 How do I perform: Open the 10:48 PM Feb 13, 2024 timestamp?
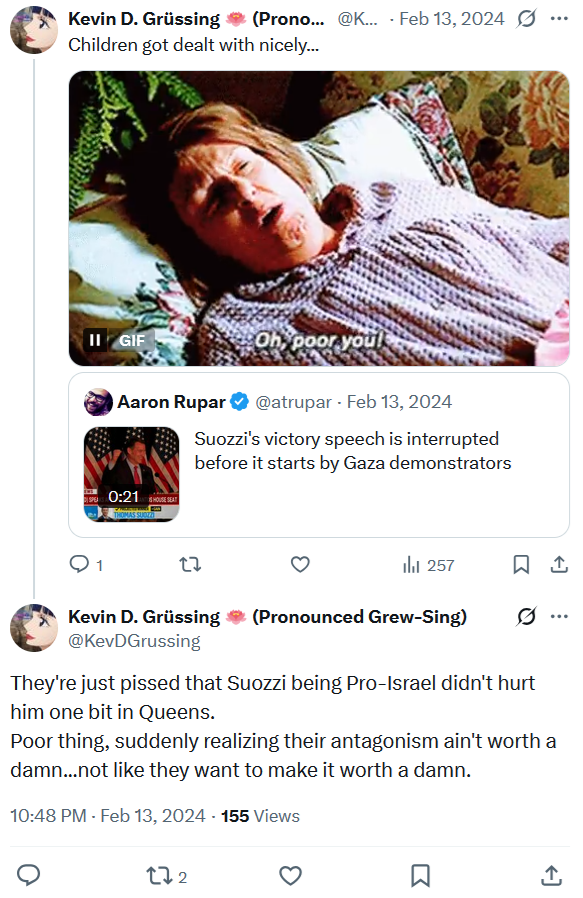tap(108, 816)
